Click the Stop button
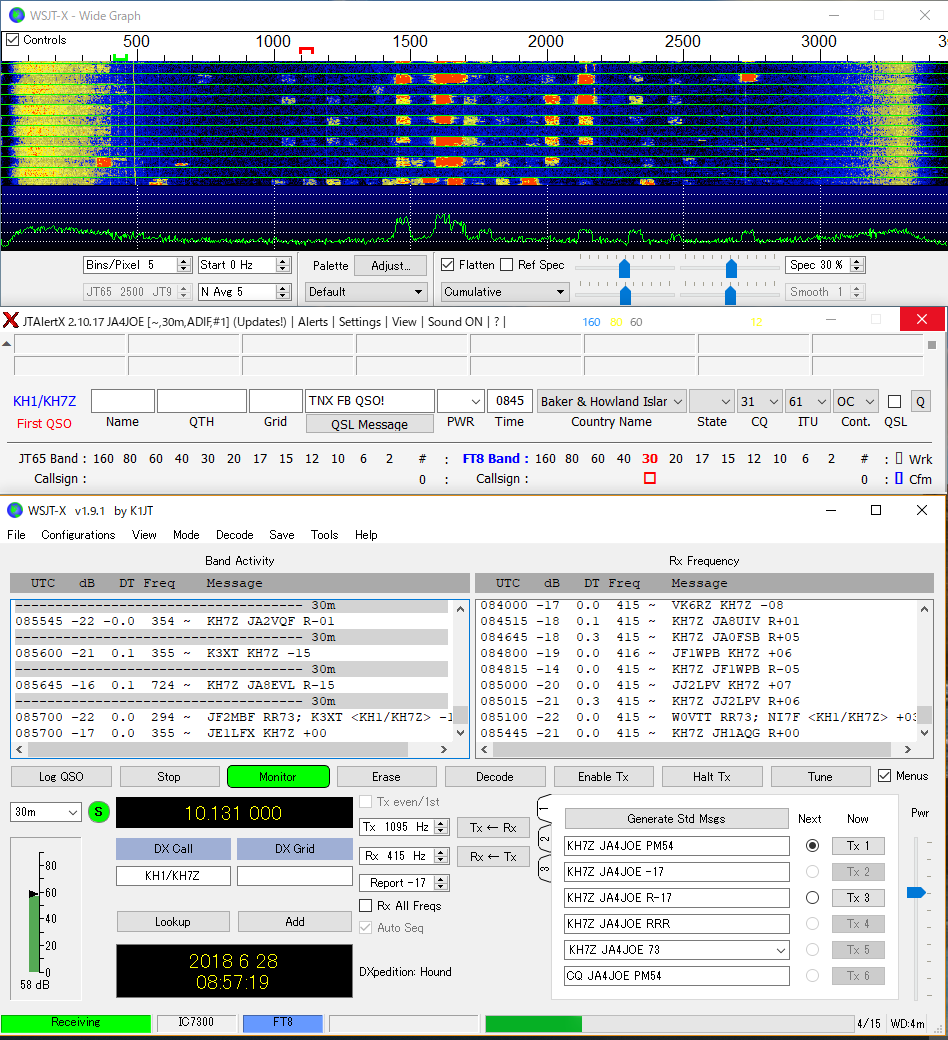The width and height of the screenshot is (948, 1040). click(169, 777)
